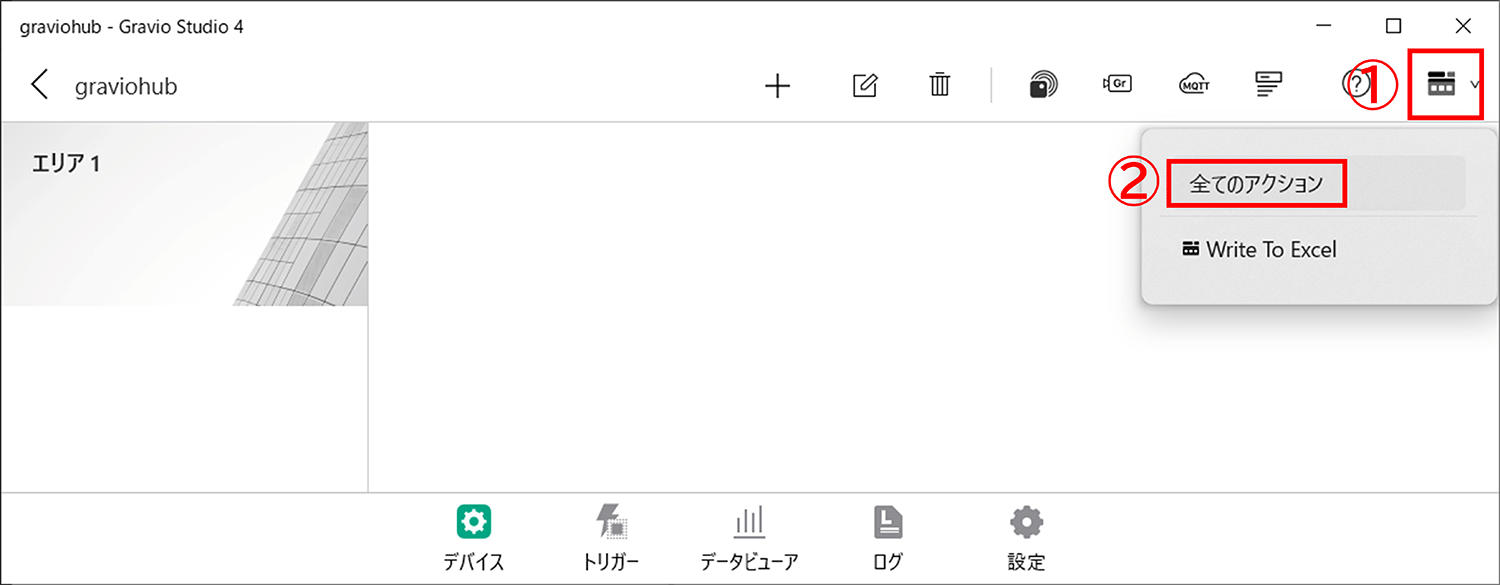This screenshot has width=1500, height=585.
Task: Maximize the Gravio Studio window
Action: [1393, 26]
